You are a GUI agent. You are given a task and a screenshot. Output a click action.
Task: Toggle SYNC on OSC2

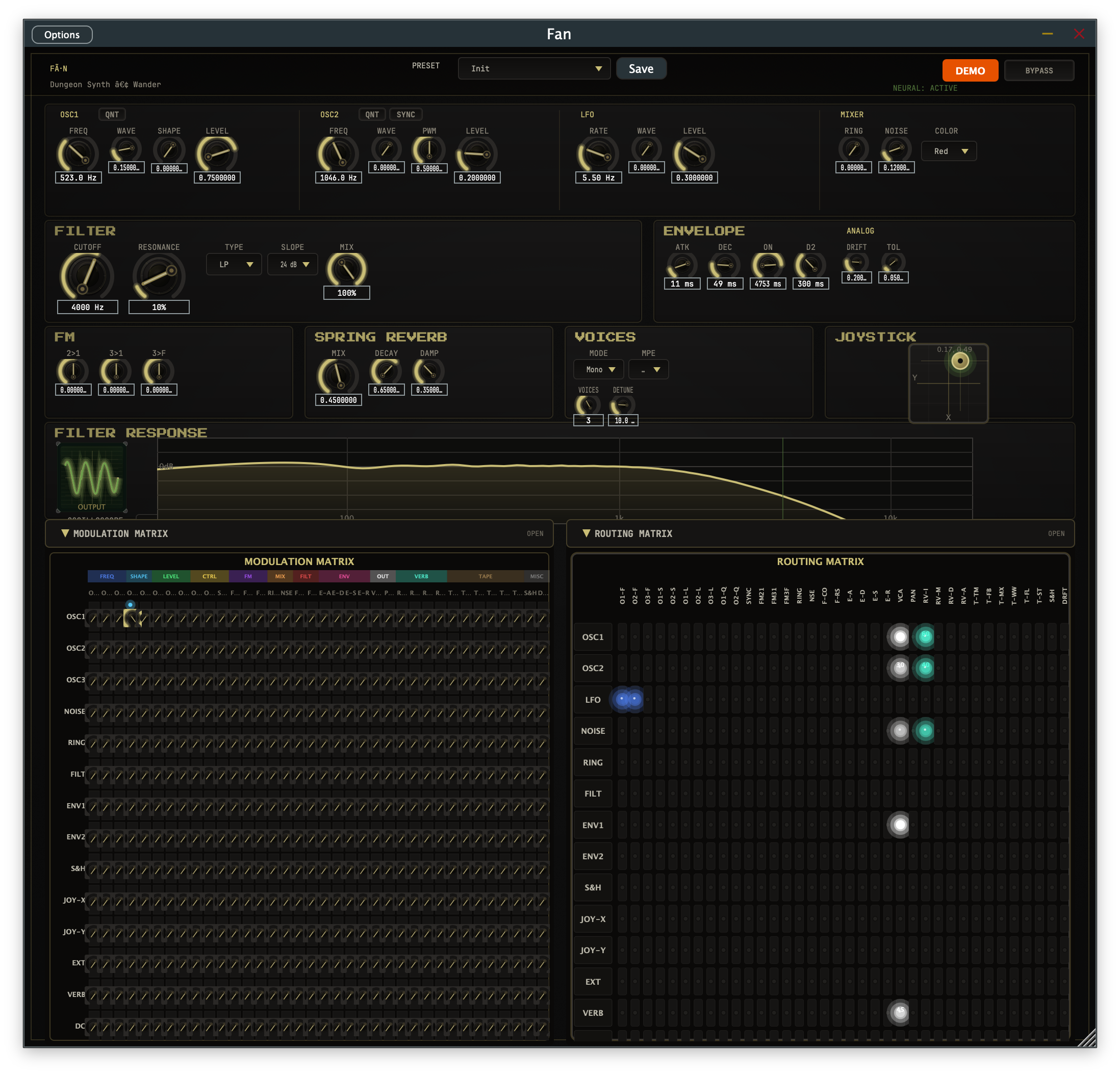(x=405, y=114)
